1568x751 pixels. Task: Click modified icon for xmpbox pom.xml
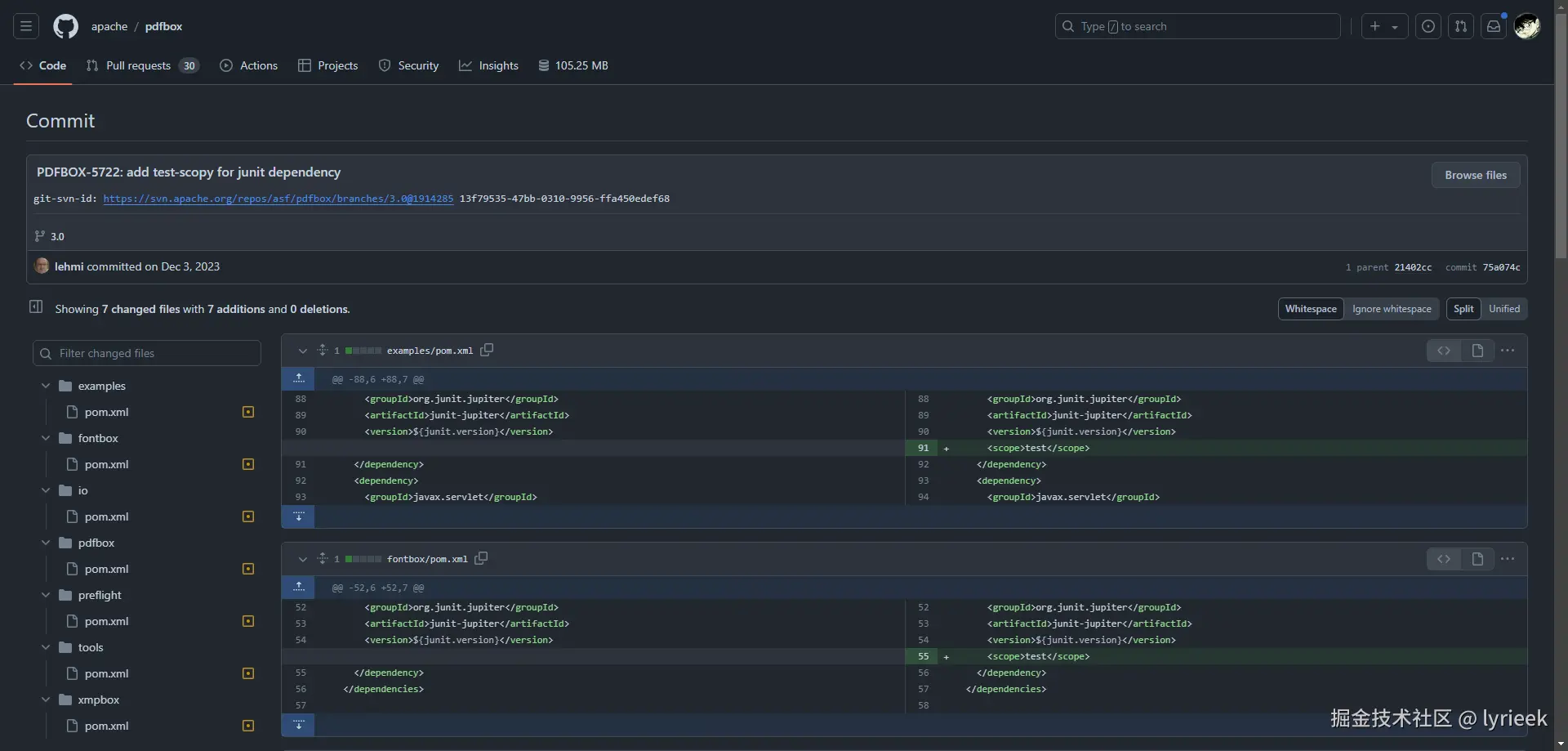click(248, 726)
